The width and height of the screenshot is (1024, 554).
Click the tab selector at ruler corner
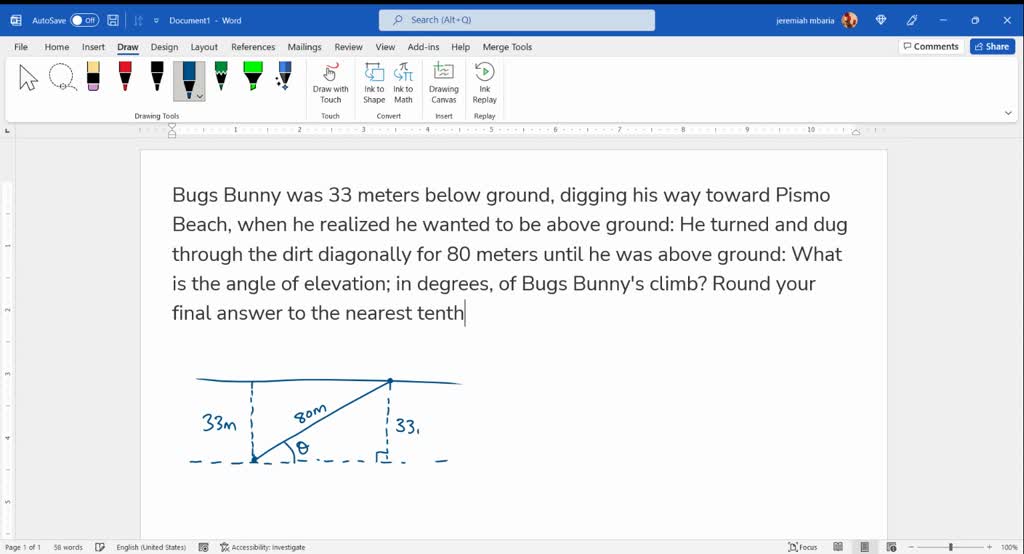coord(7,131)
